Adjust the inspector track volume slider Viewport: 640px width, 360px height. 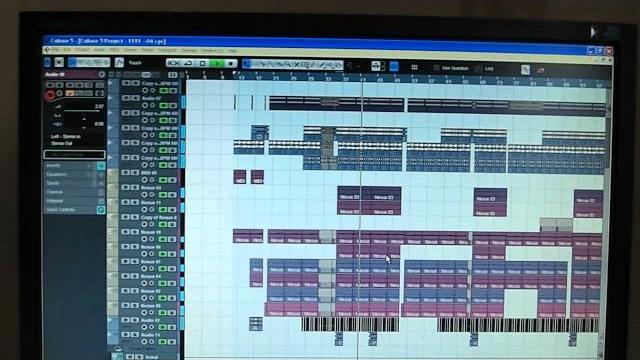[81, 111]
